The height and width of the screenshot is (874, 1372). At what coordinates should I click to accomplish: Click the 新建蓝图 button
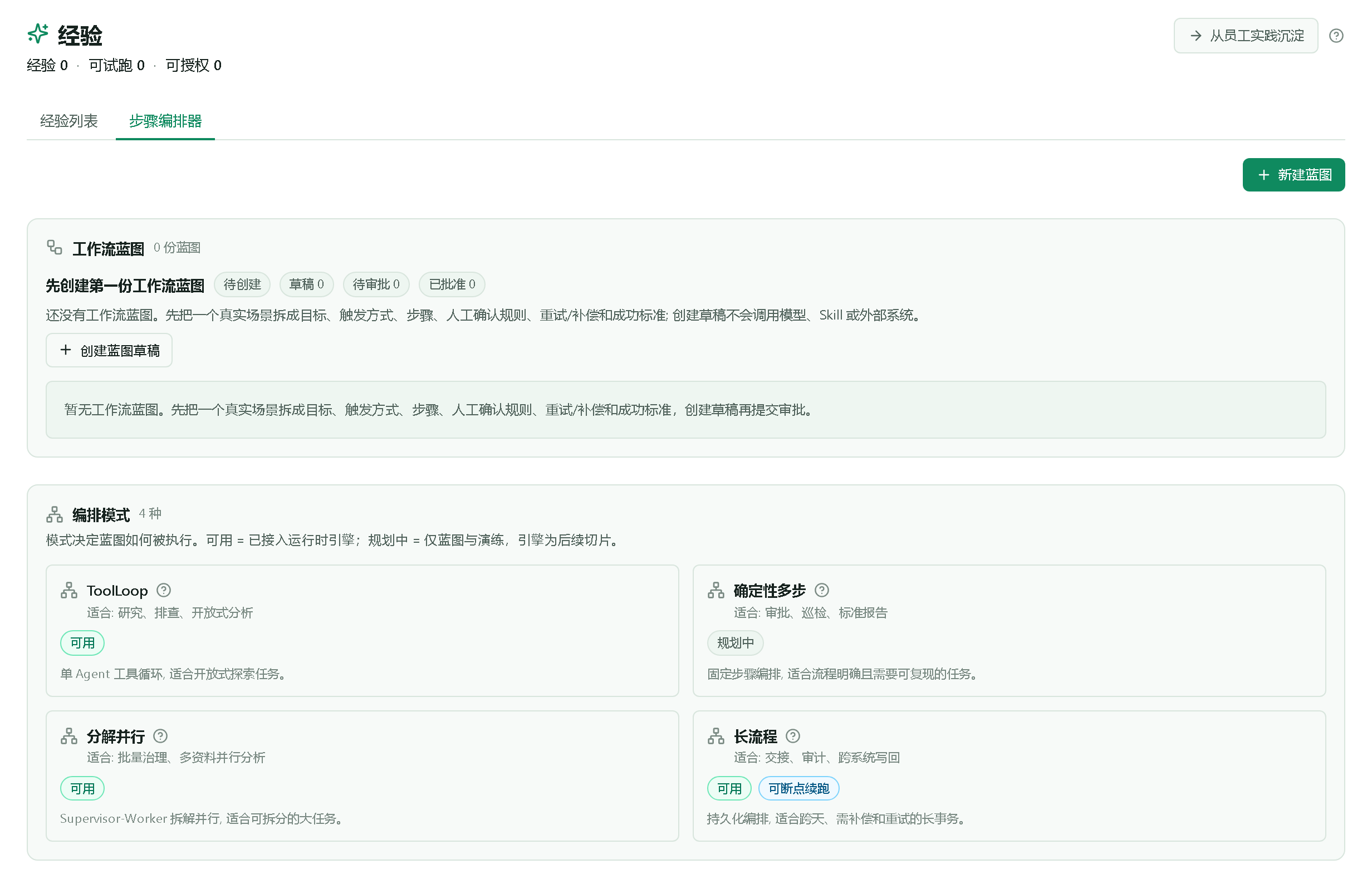[1293, 175]
